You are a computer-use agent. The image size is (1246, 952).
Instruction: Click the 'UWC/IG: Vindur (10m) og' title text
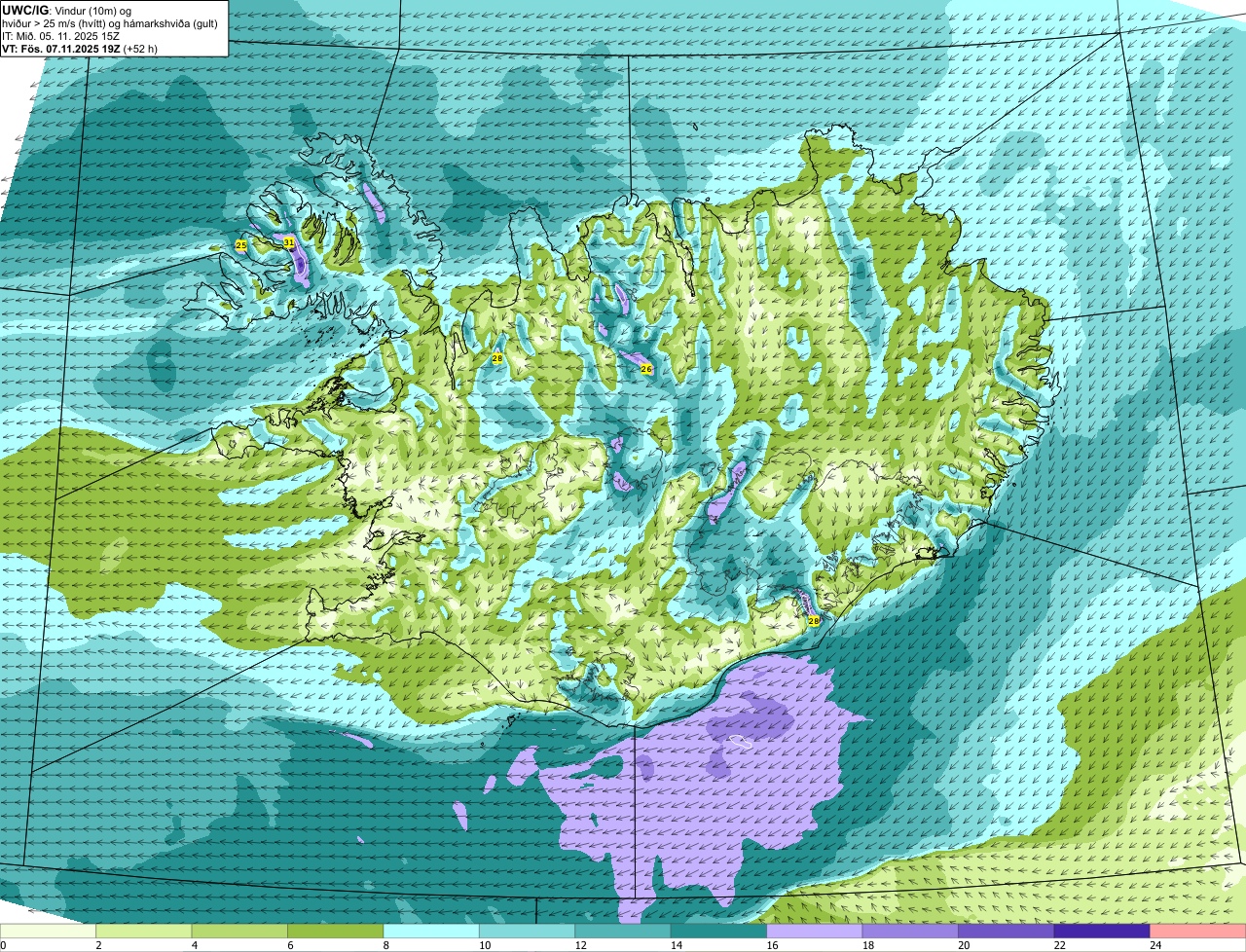(66, 10)
